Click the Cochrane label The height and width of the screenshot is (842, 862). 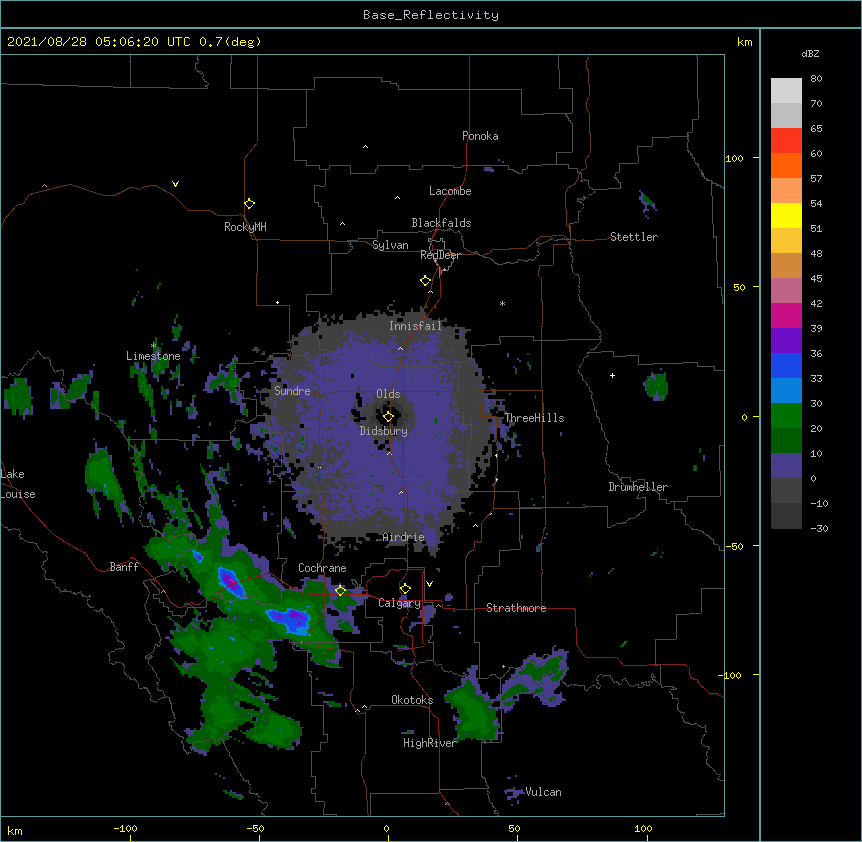(x=322, y=568)
